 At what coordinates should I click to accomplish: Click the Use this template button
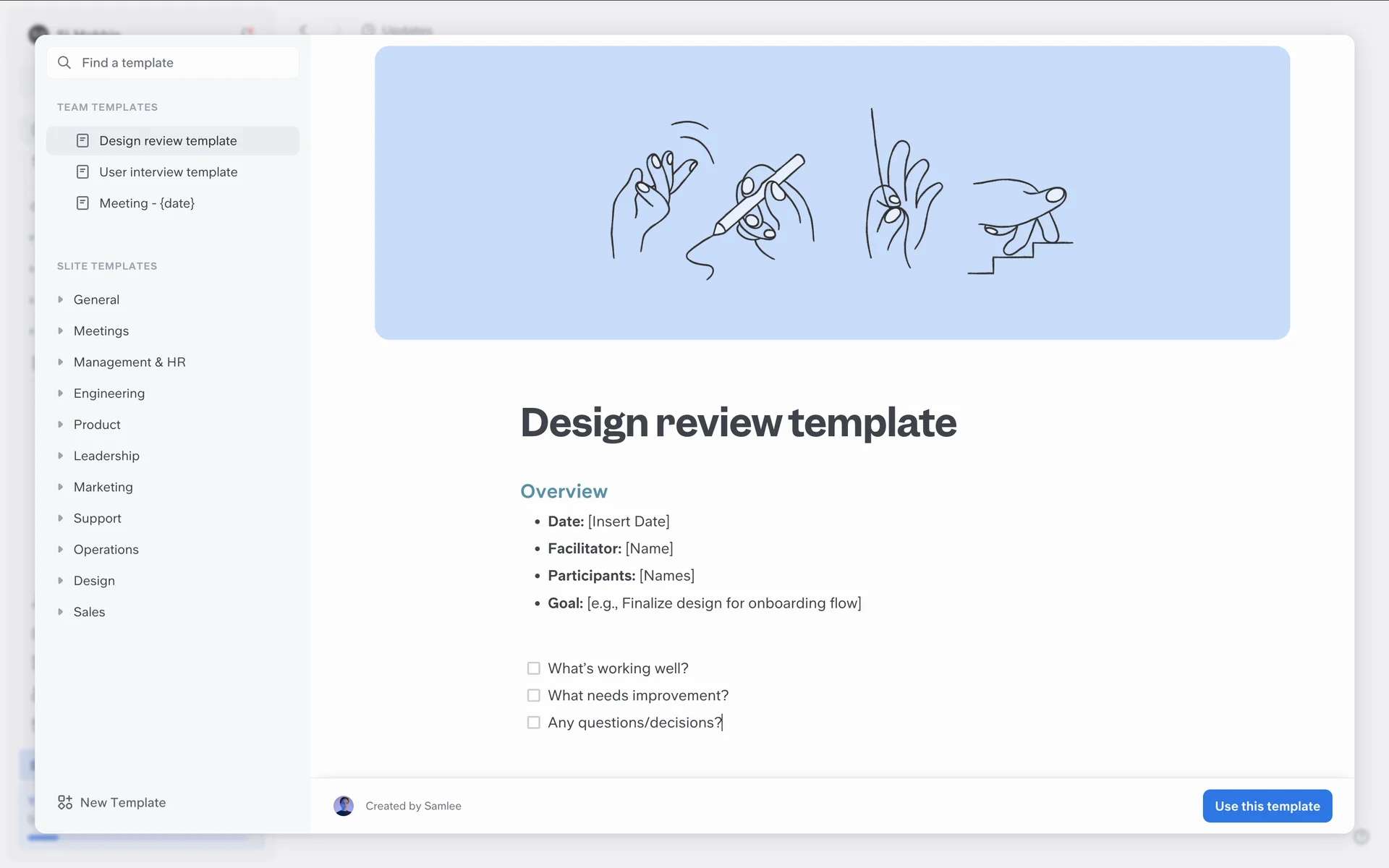click(1267, 806)
